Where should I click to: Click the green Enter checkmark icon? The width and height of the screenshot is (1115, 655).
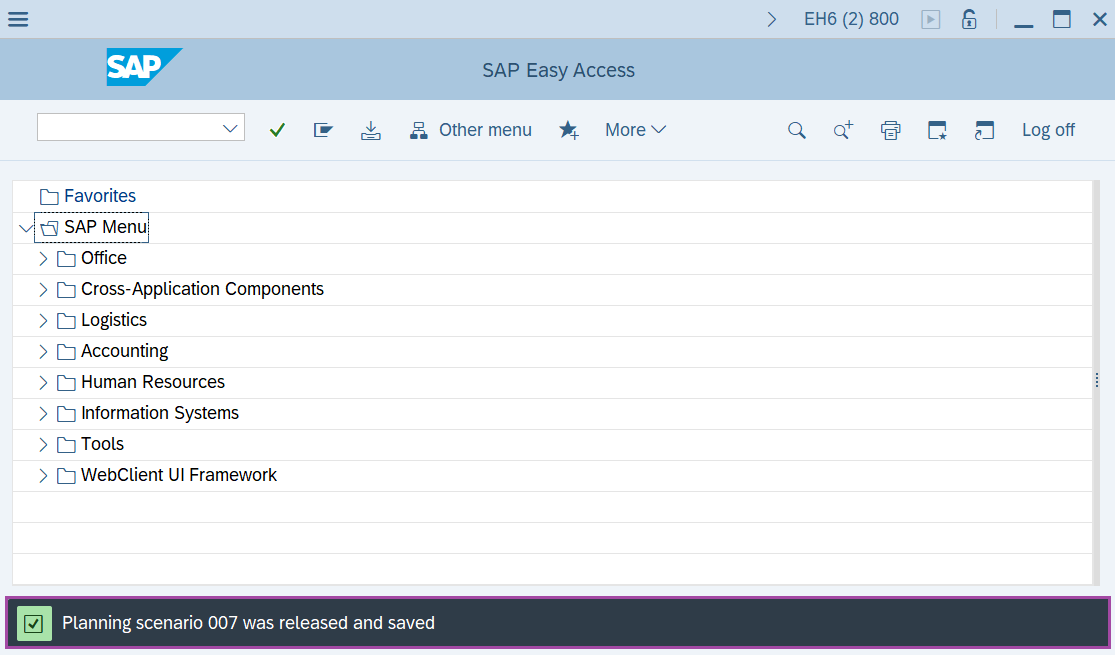point(277,130)
